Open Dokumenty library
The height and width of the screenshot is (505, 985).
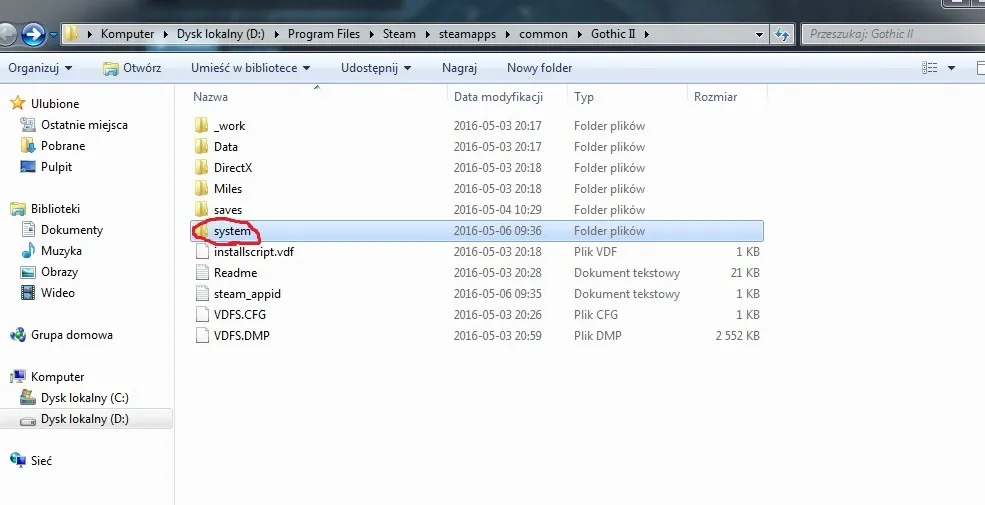(x=72, y=229)
